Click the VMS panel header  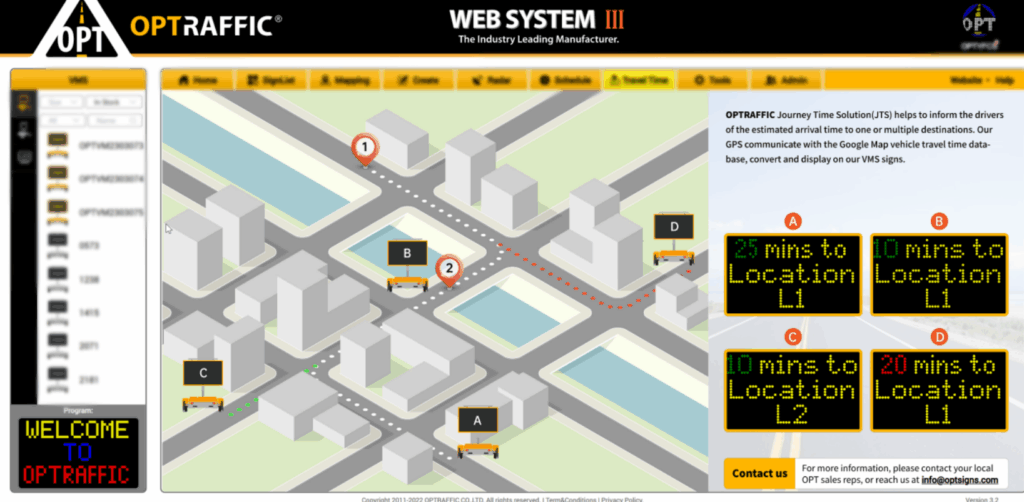click(78, 80)
